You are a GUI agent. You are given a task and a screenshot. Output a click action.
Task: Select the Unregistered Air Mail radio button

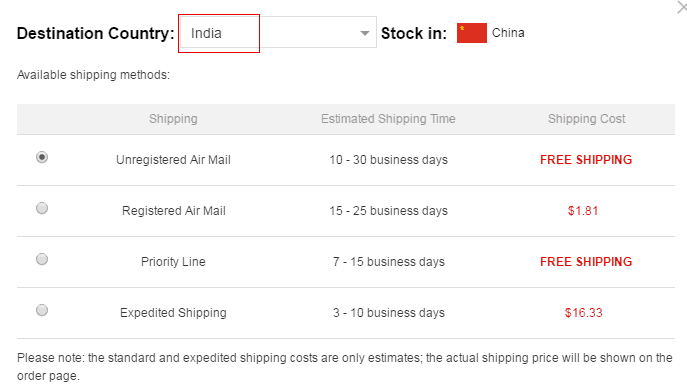(x=42, y=157)
